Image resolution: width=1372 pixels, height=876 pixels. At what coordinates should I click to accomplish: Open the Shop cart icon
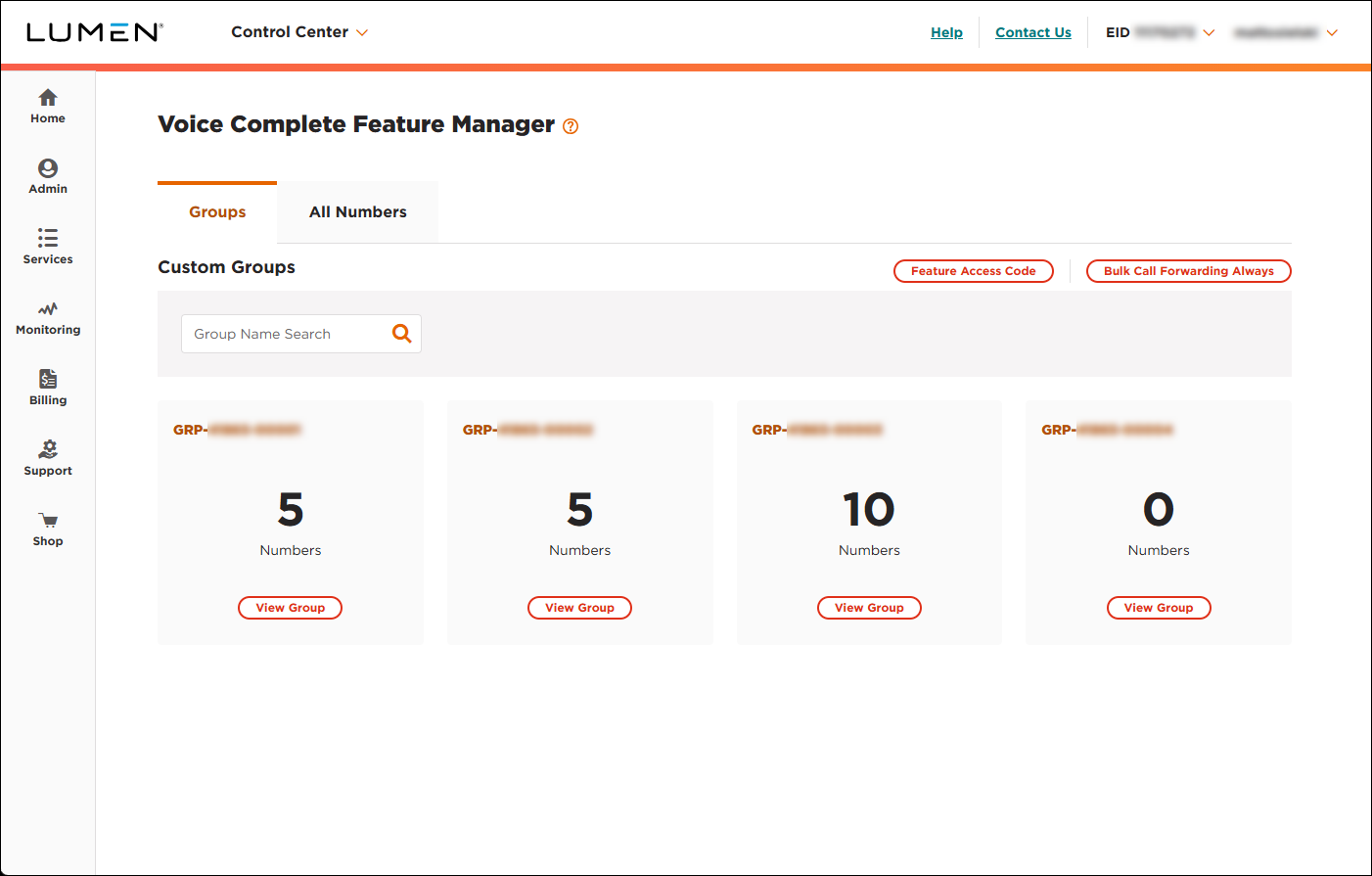tap(47, 527)
